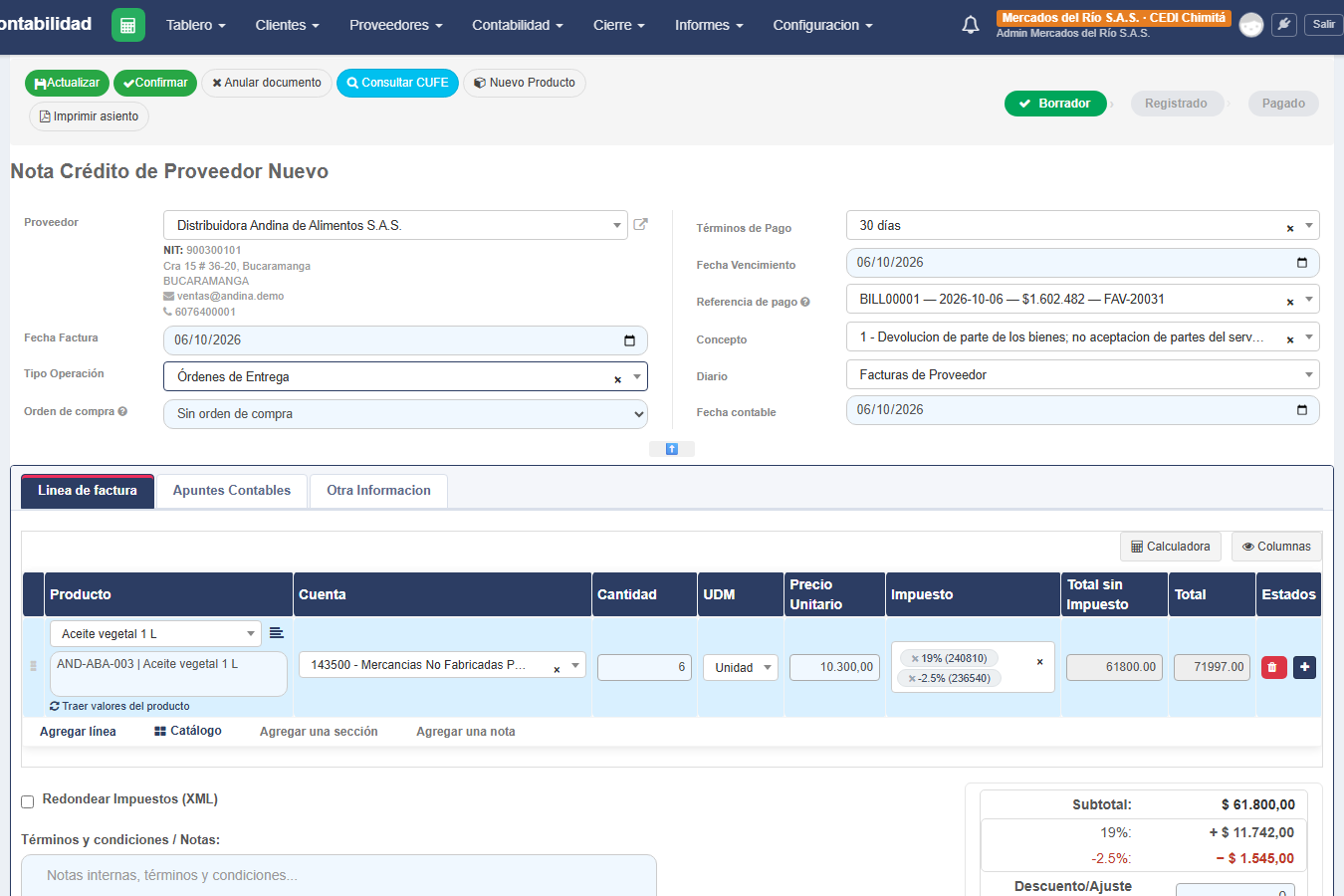Open the Diario dropdown
Viewport: 1344px width, 896px height.
pos(1082,375)
